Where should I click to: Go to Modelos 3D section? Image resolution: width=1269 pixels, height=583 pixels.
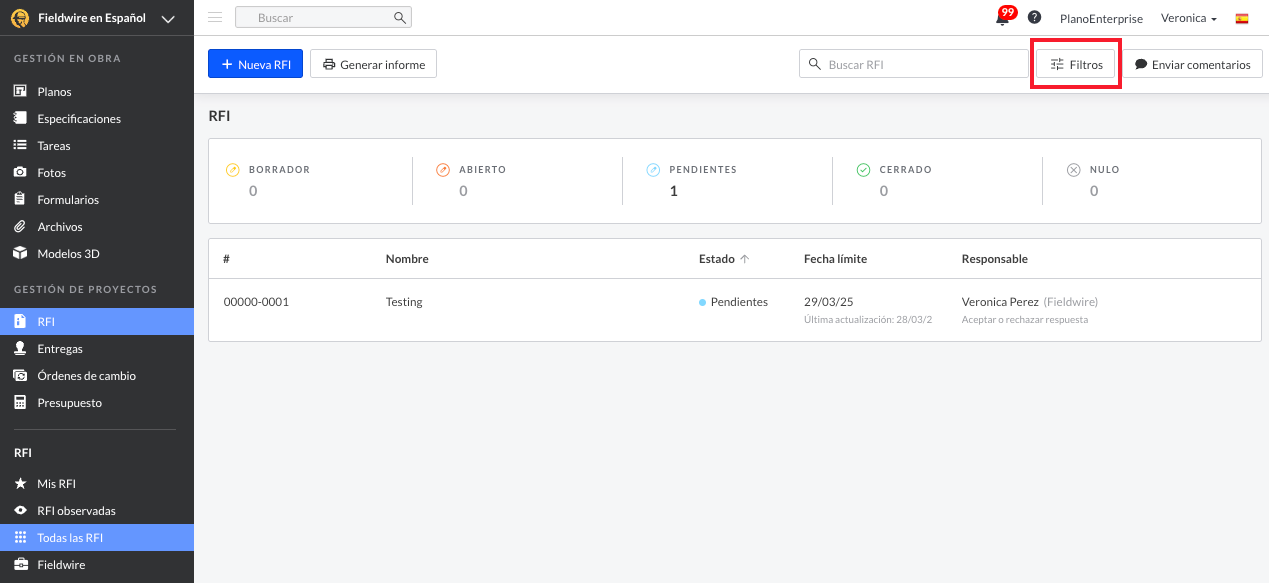(68, 254)
